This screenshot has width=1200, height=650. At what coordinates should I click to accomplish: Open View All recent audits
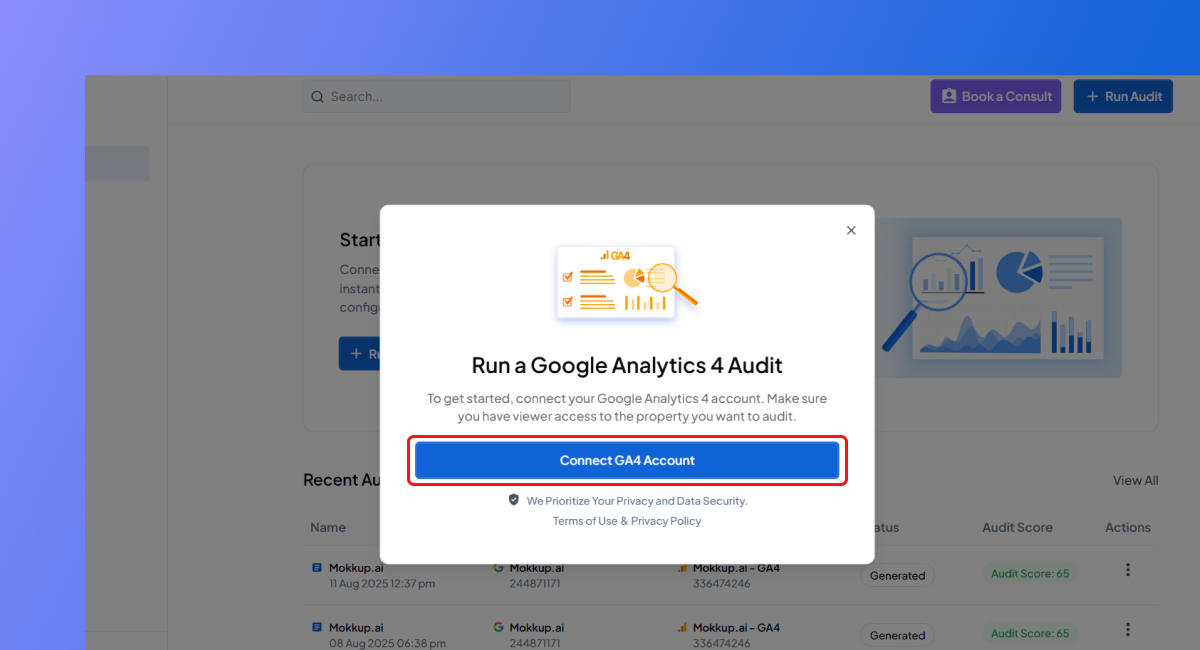[1135, 480]
